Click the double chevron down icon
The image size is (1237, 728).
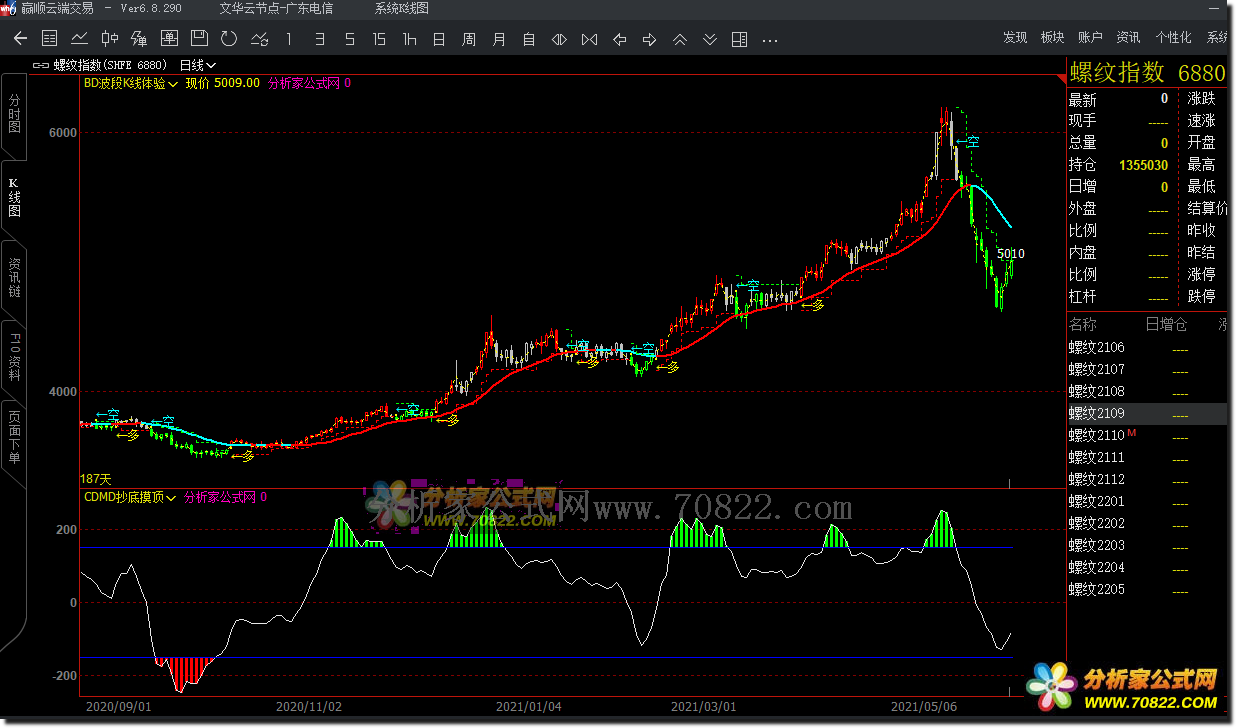pyautogui.click(x=709, y=39)
